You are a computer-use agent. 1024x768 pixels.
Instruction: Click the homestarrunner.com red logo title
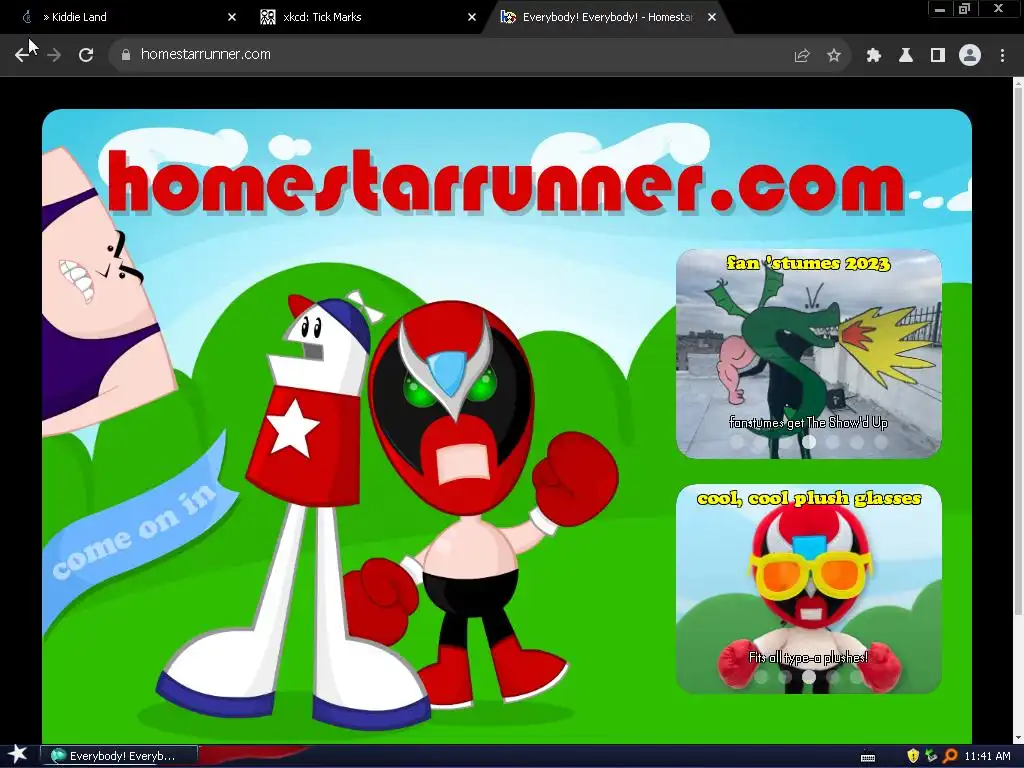(506, 181)
